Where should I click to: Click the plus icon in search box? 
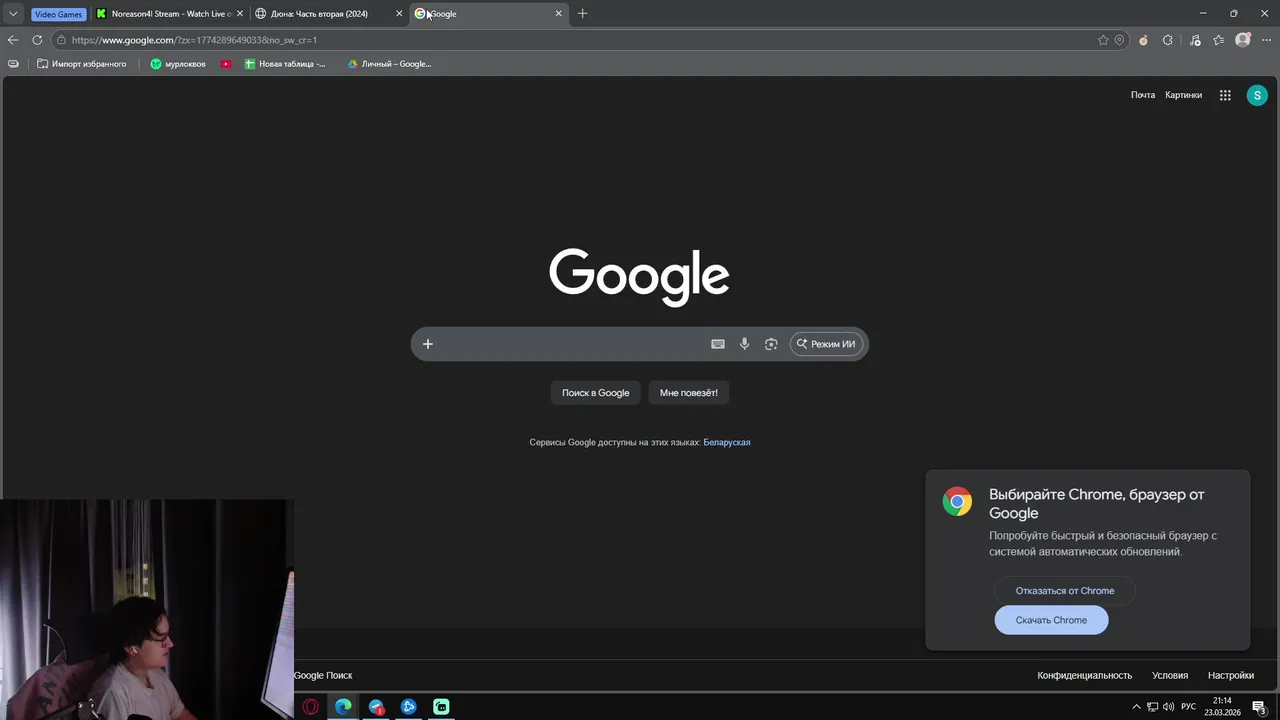click(x=427, y=344)
